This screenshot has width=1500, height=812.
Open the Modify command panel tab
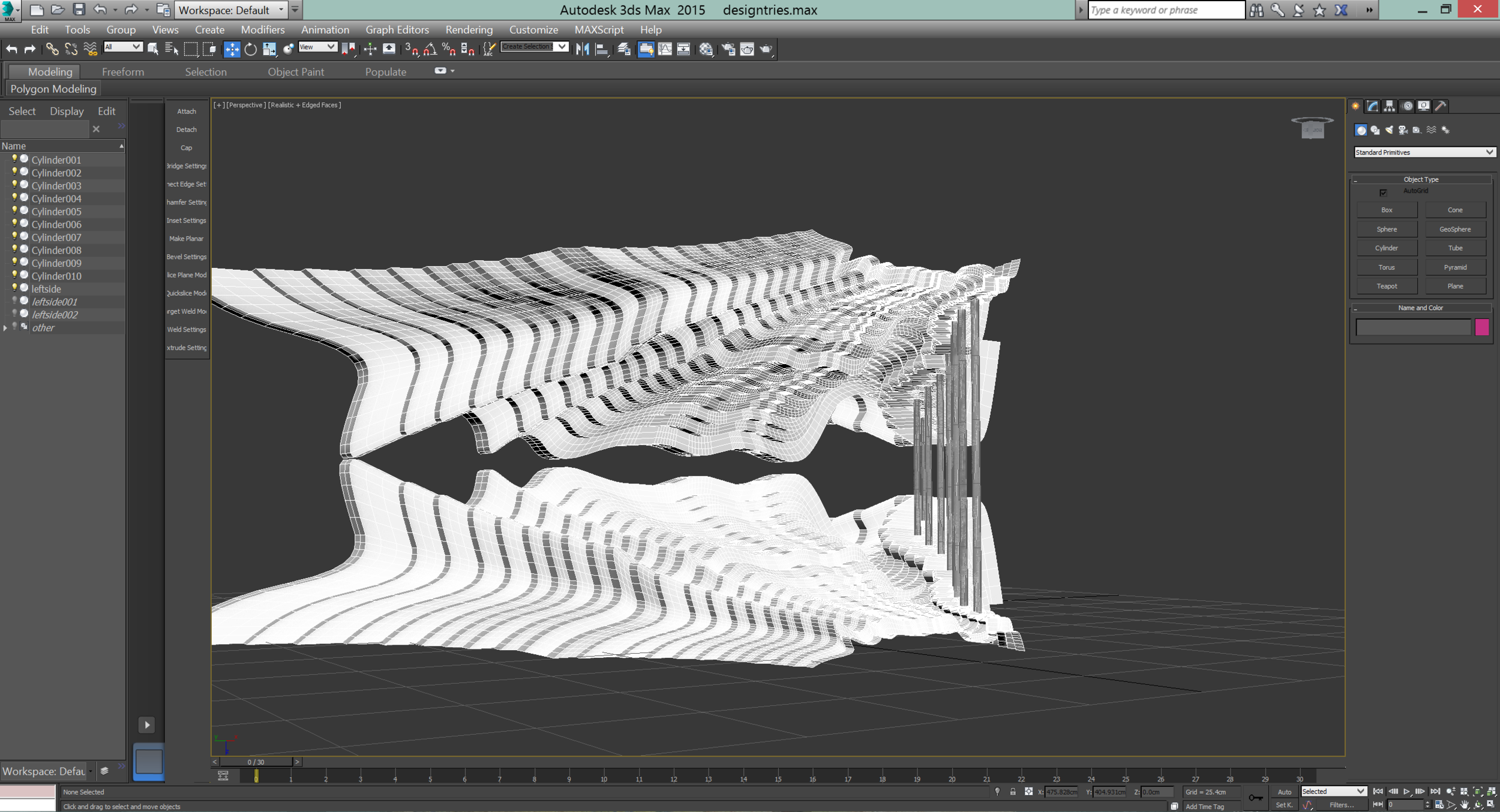point(1373,106)
